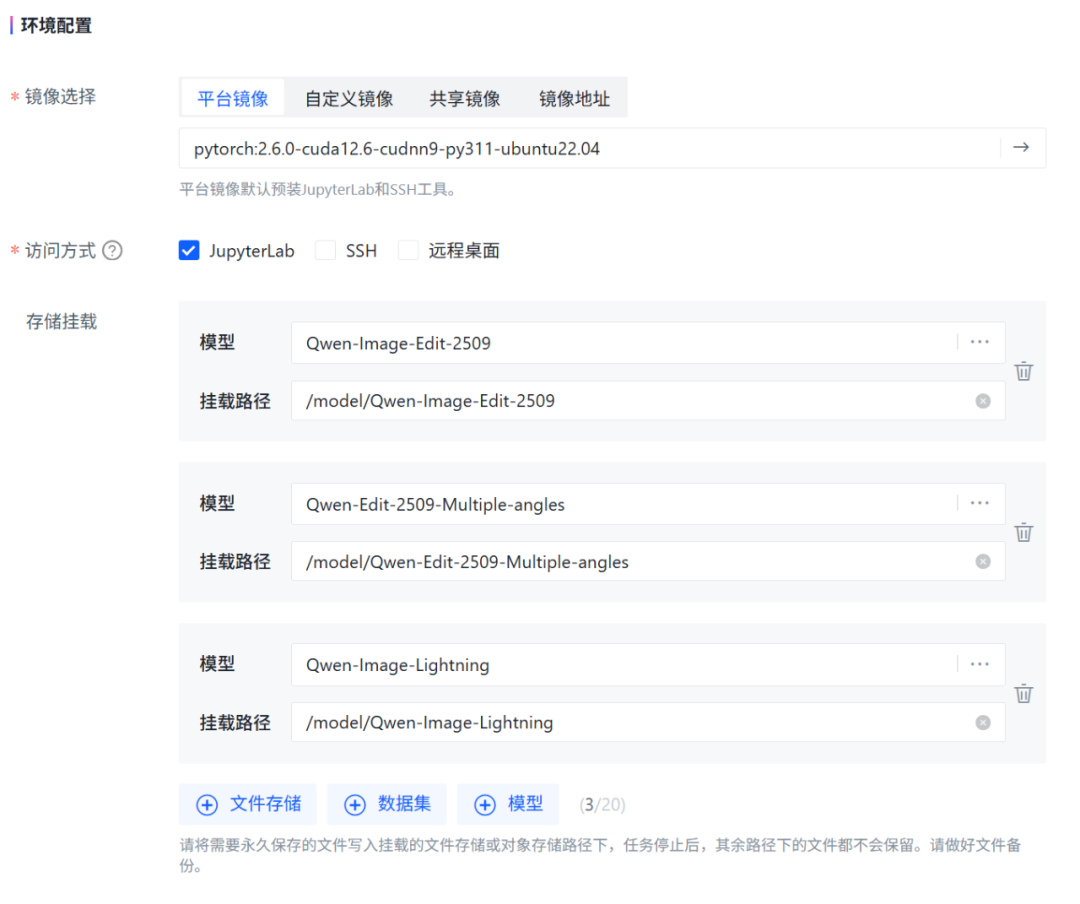The width and height of the screenshot is (1080, 904).
Task: Switch to the 共享镜像 tab
Action: pos(465,99)
